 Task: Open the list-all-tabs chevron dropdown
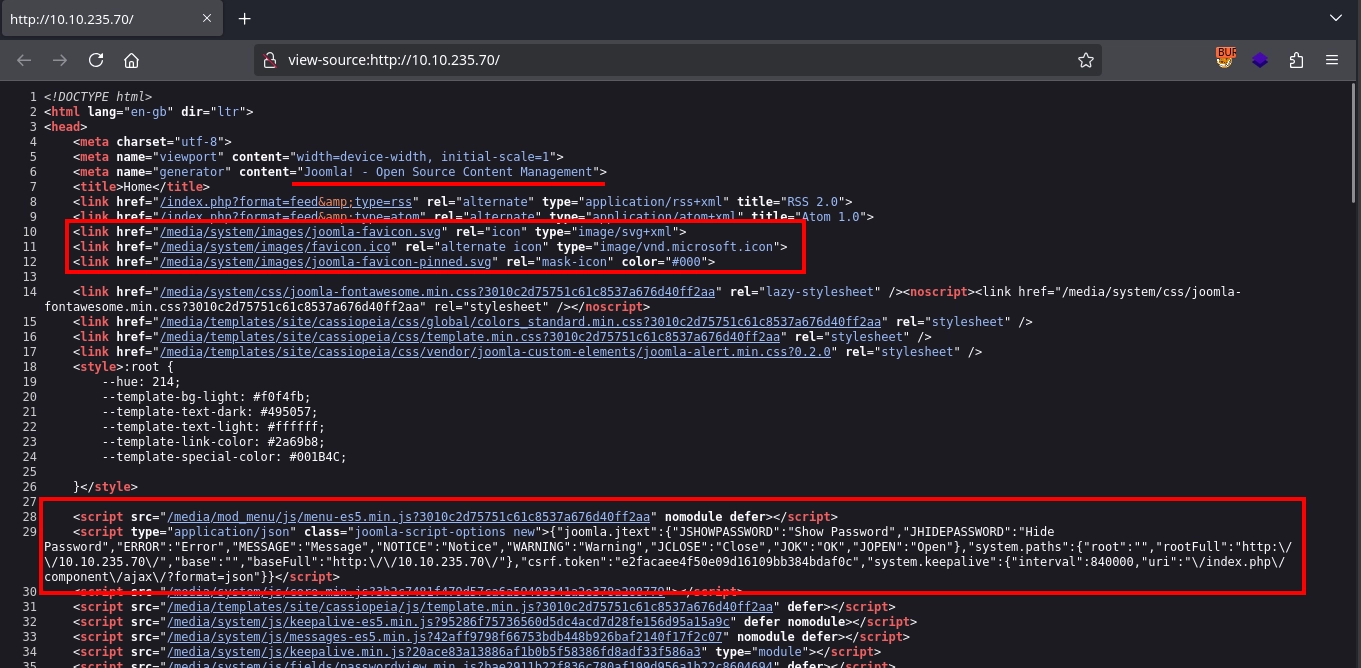tap(1337, 17)
